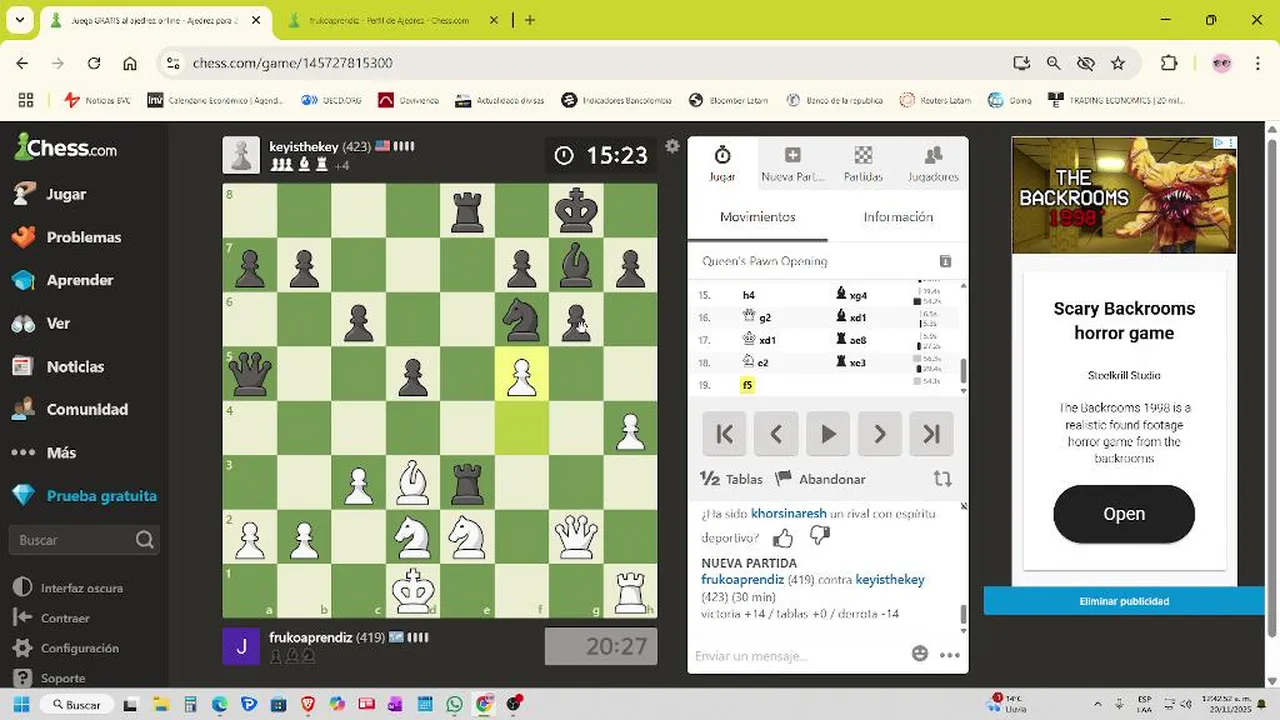Screen dimensions: 1280x720
Task: Open browser extensions puzzle icon
Action: coord(1169,63)
